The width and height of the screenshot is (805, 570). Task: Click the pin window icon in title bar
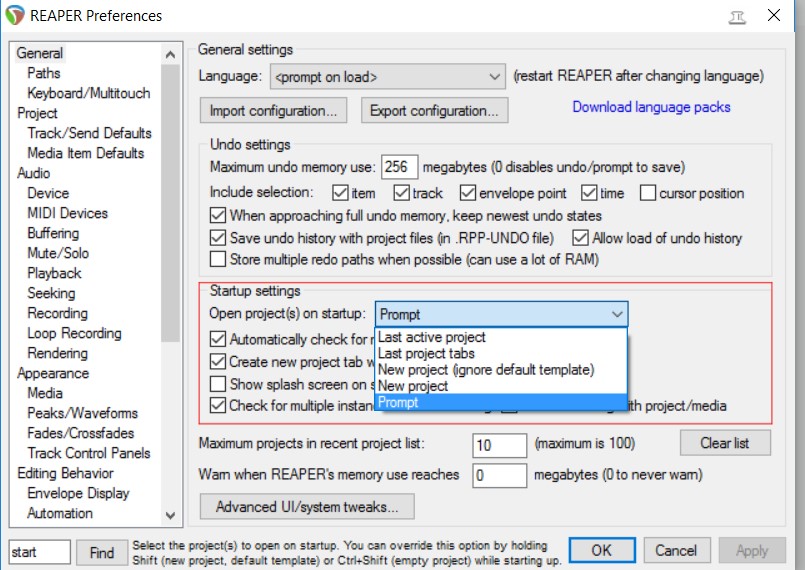coord(737,18)
